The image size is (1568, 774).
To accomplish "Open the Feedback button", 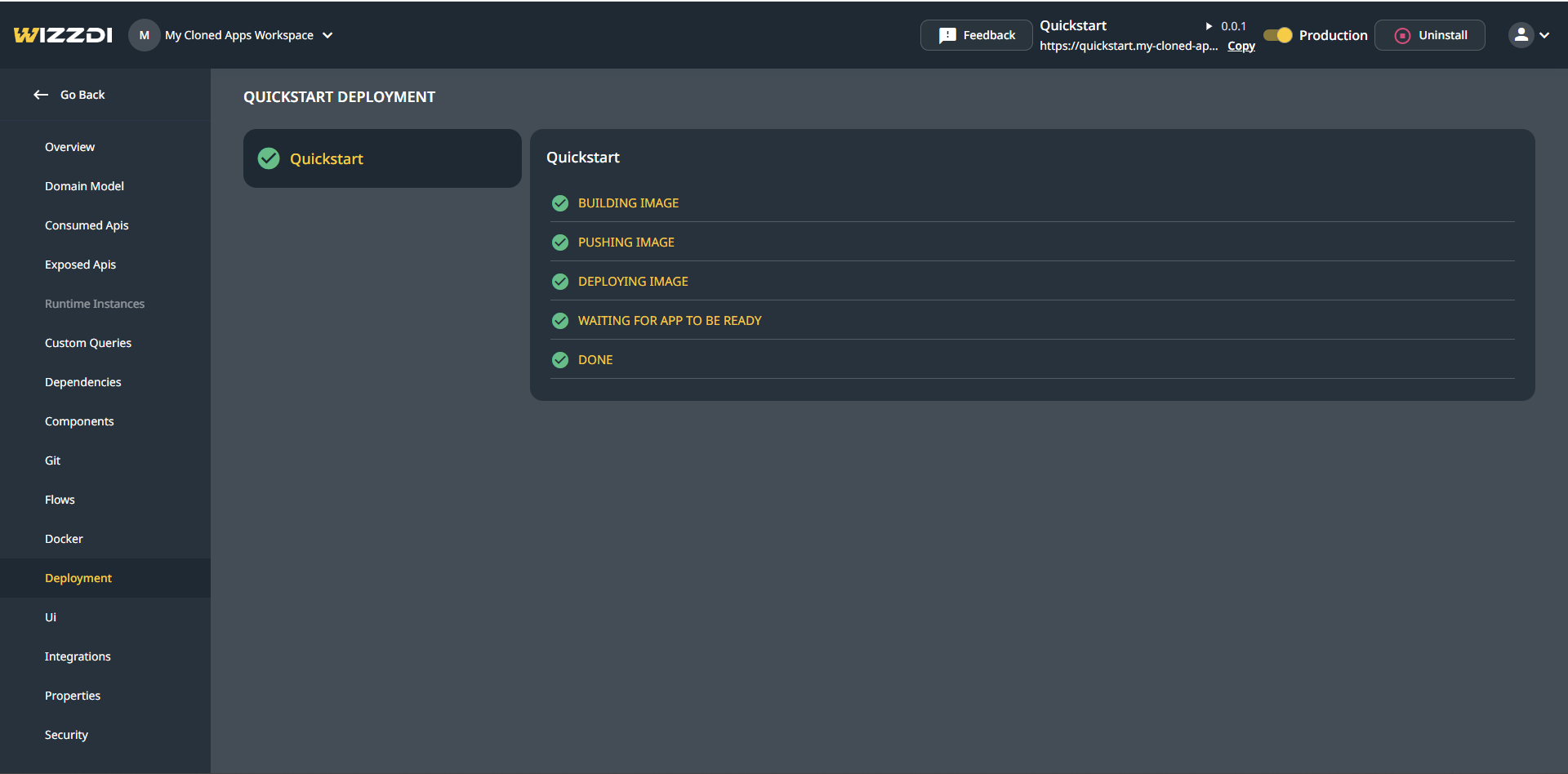I will point(977,35).
